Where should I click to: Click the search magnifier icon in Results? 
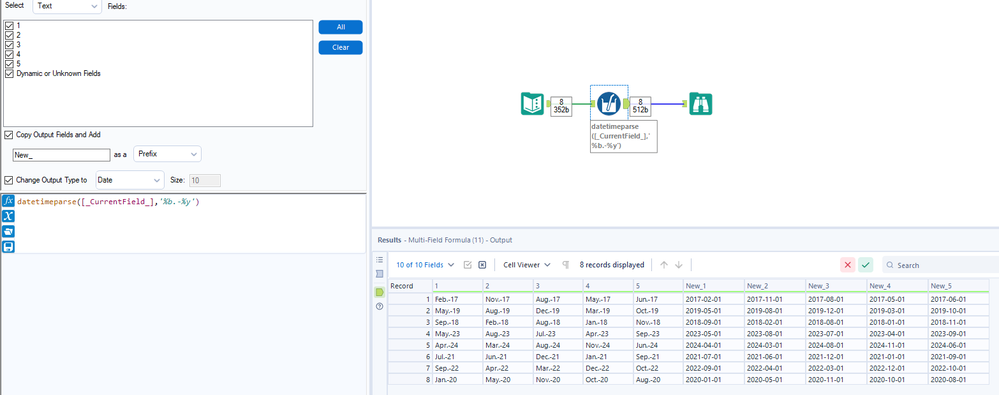(890, 265)
